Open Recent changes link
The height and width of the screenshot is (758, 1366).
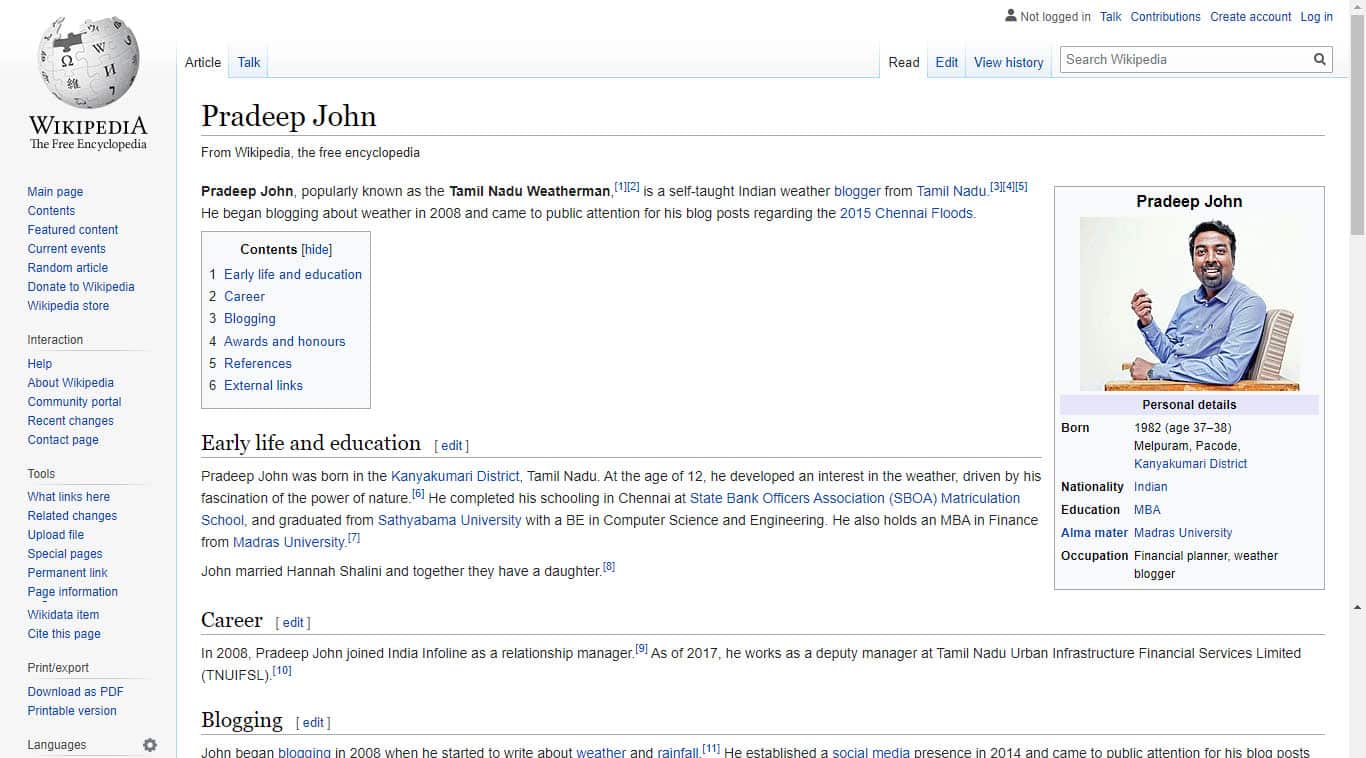click(x=71, y=421)
